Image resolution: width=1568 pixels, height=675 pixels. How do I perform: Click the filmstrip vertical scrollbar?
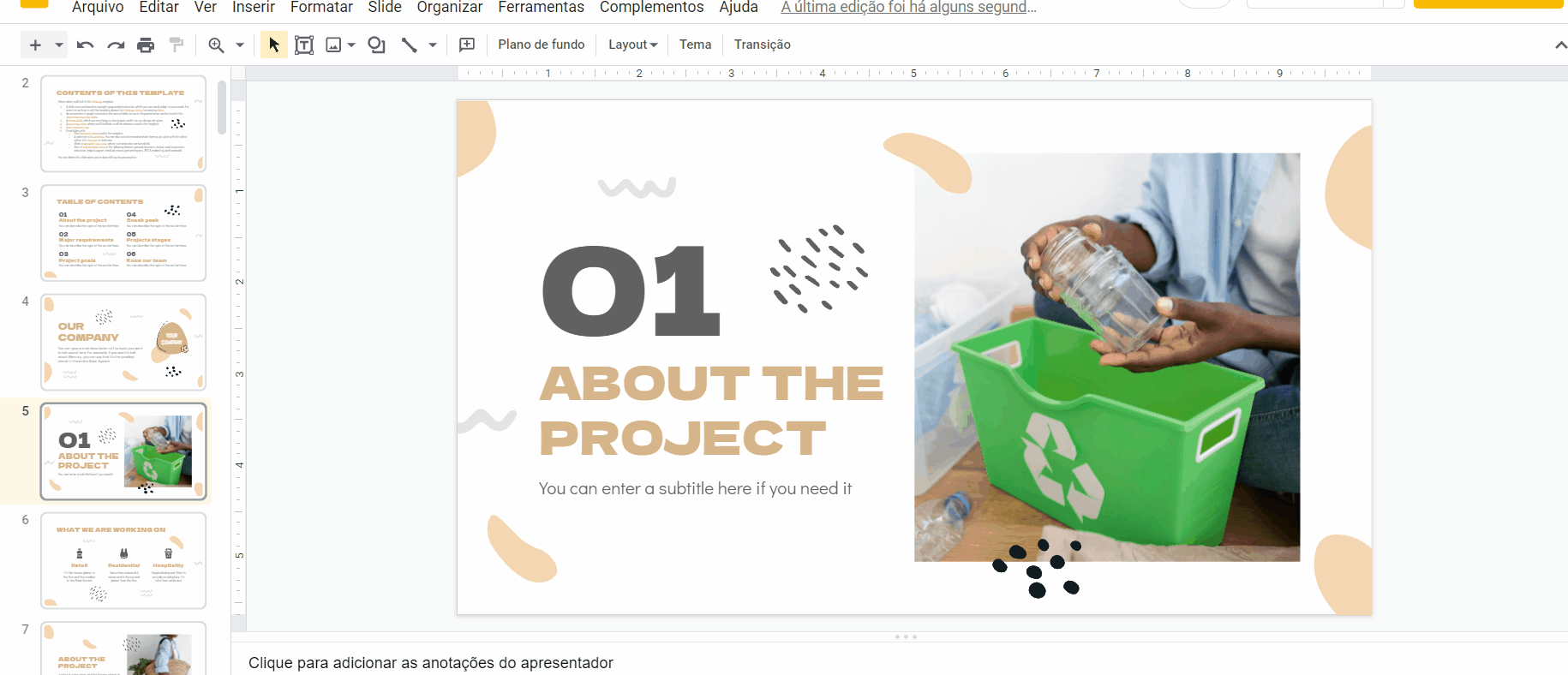222,108
